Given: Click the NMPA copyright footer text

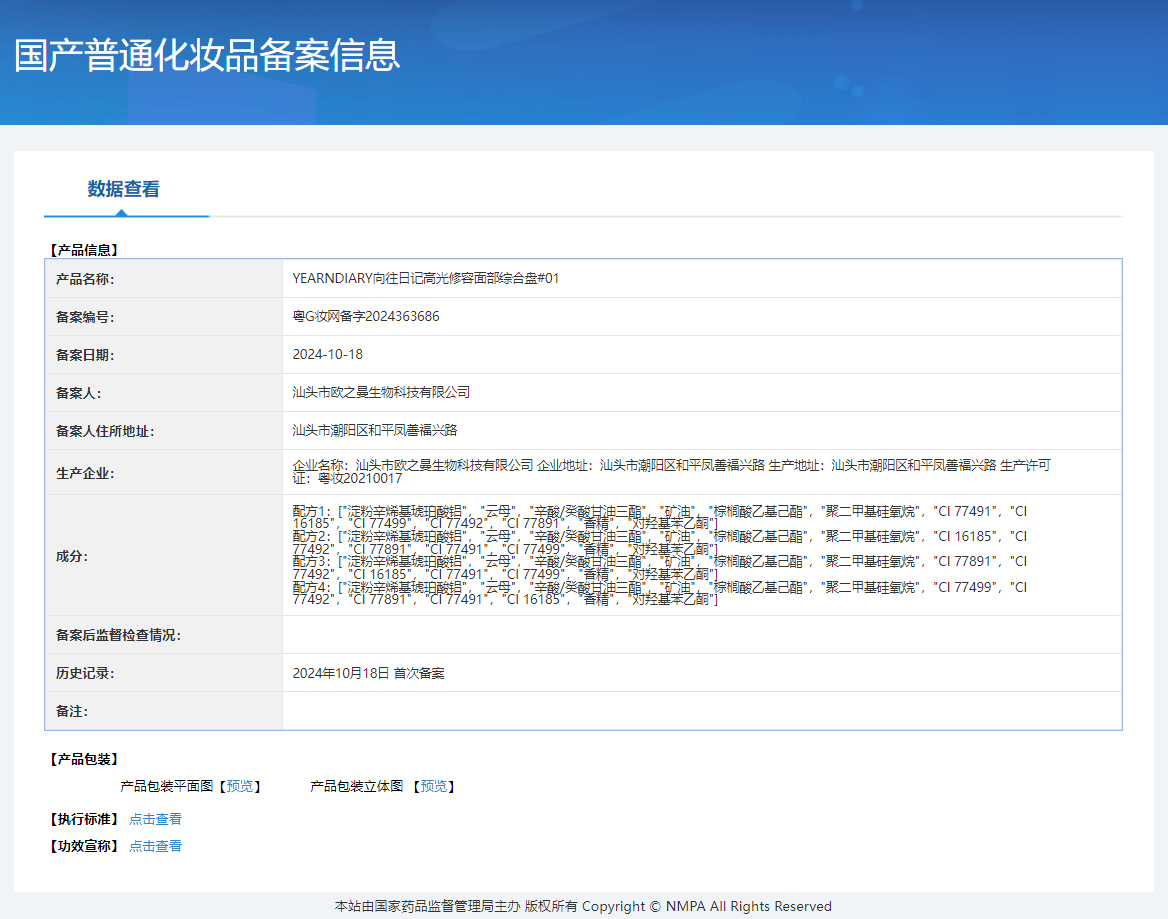Looking at the screenshot, I should click(x=583, y=906).
